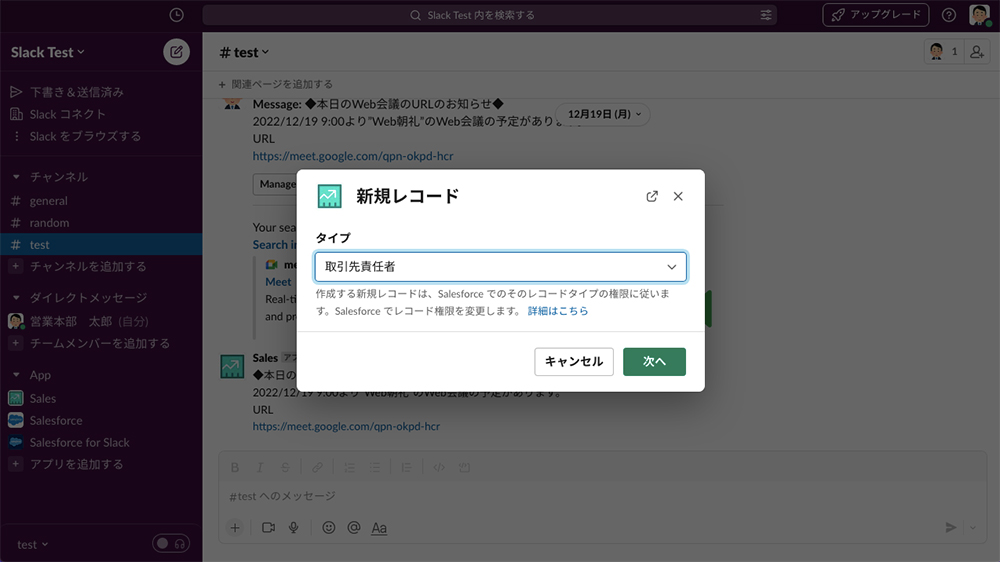
Task: Click the 次へ button
Action: (x=654, y=362)
